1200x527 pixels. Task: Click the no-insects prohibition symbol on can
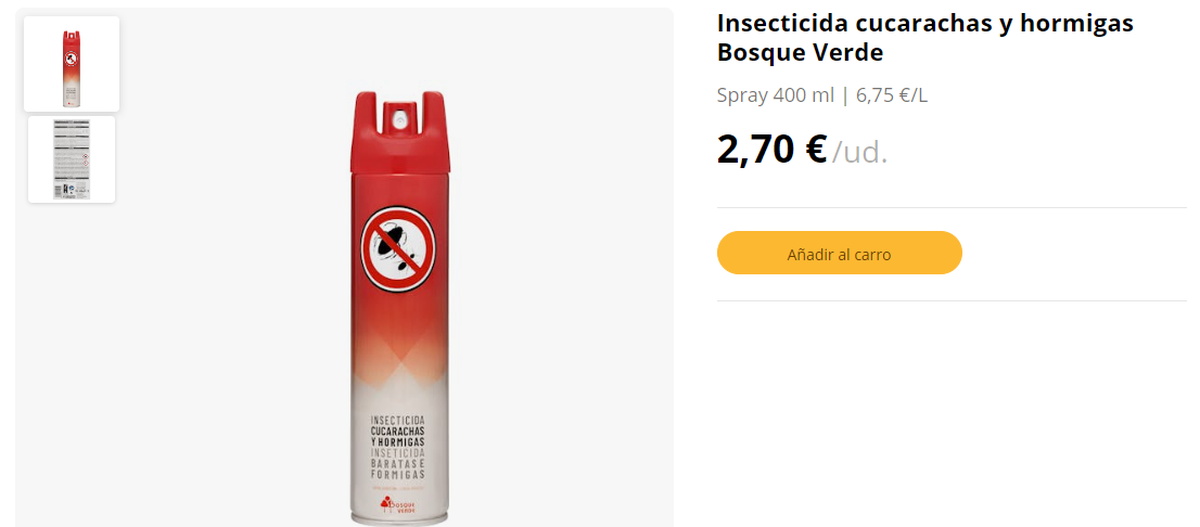[x=400, y=249]
